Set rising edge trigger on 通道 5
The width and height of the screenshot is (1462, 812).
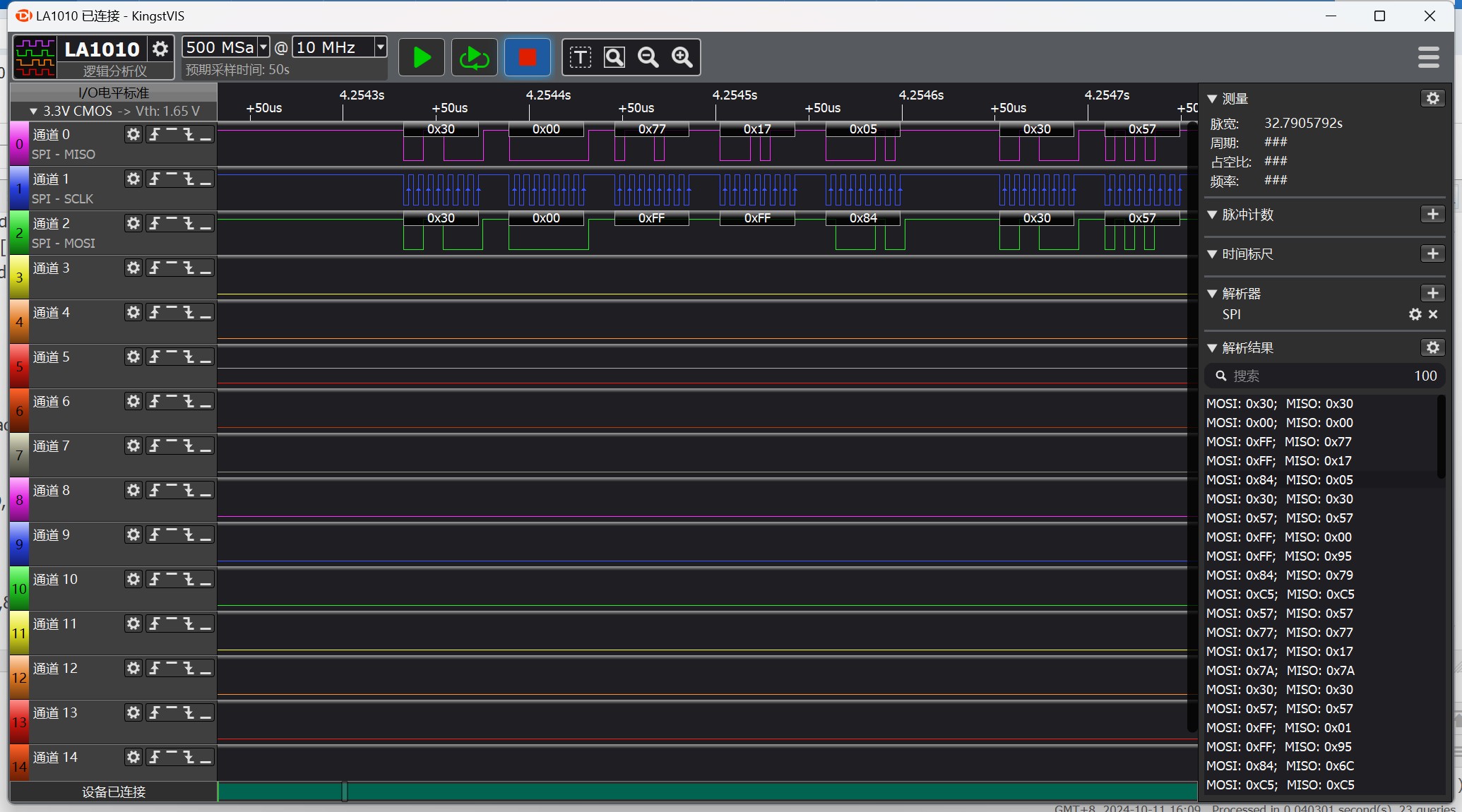click(155, 357)
